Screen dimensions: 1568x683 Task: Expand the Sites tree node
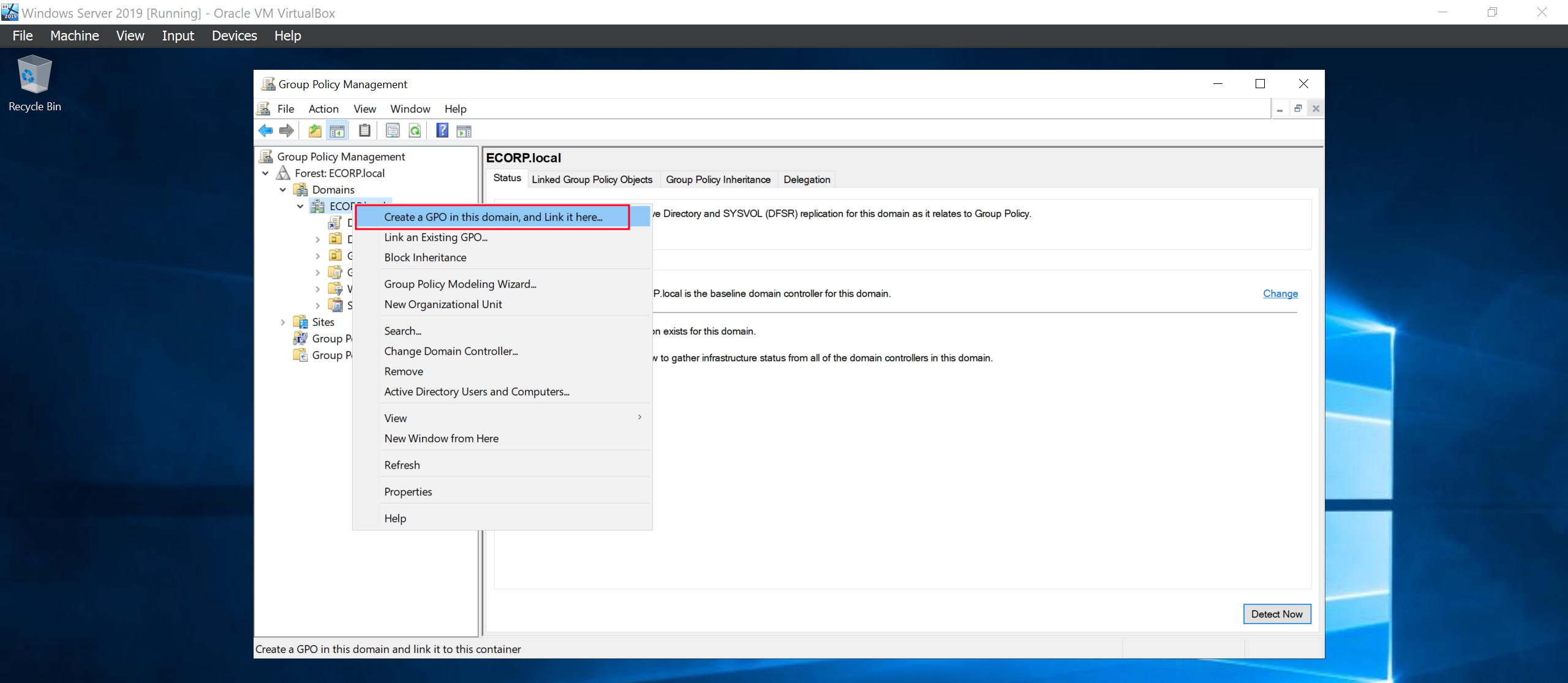click(283, 322)
